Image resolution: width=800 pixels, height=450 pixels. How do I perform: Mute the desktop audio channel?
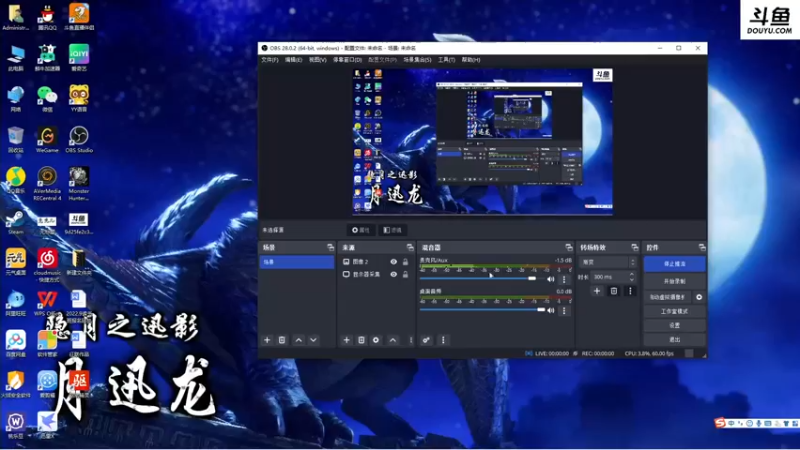(x=551, y=310)
